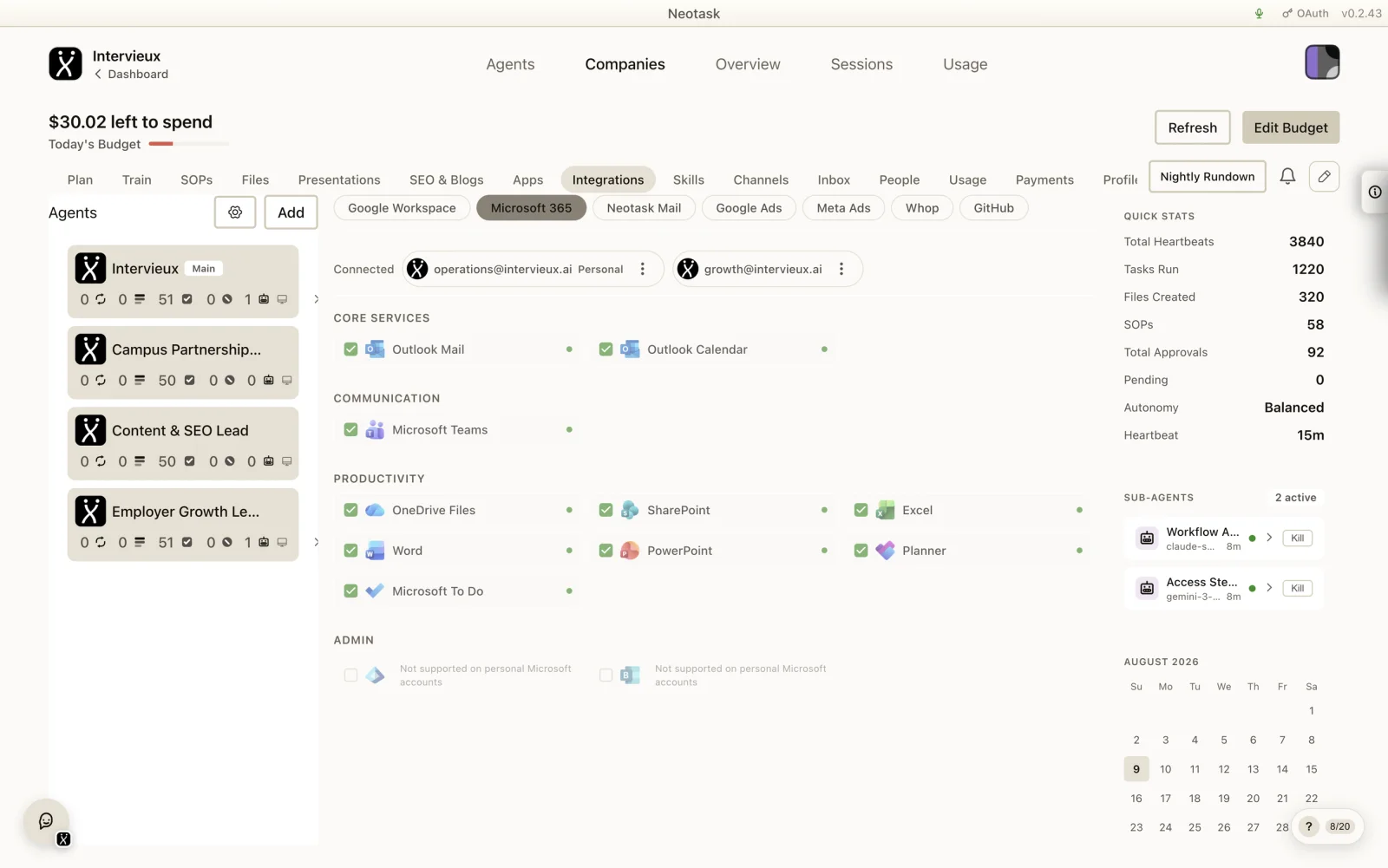The image size is (1388, 868).
Task: Open options menu for growth@intervieux.ai account
Action: point(841,270)
